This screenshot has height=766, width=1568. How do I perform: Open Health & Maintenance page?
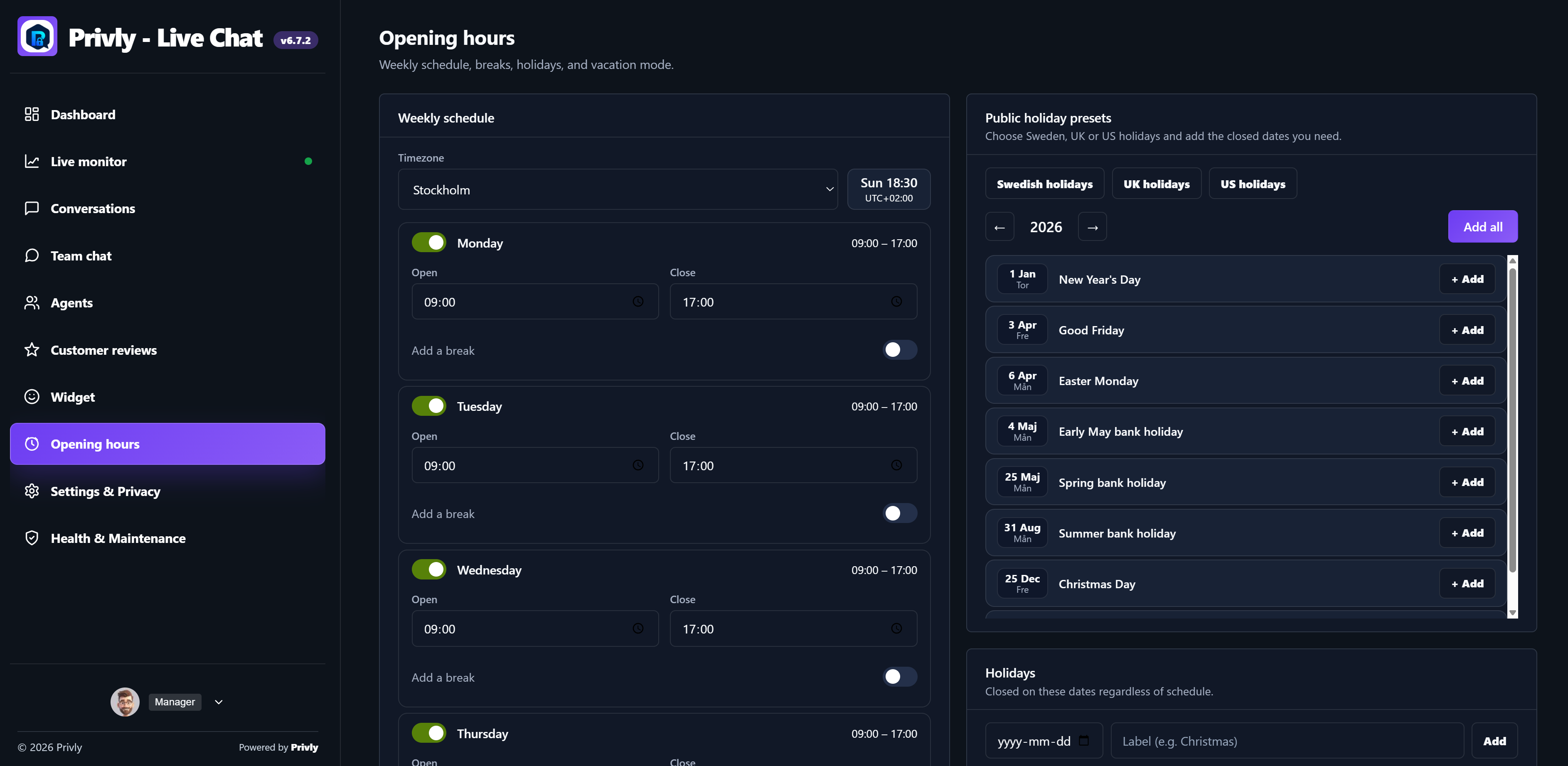tap(167, 538)
